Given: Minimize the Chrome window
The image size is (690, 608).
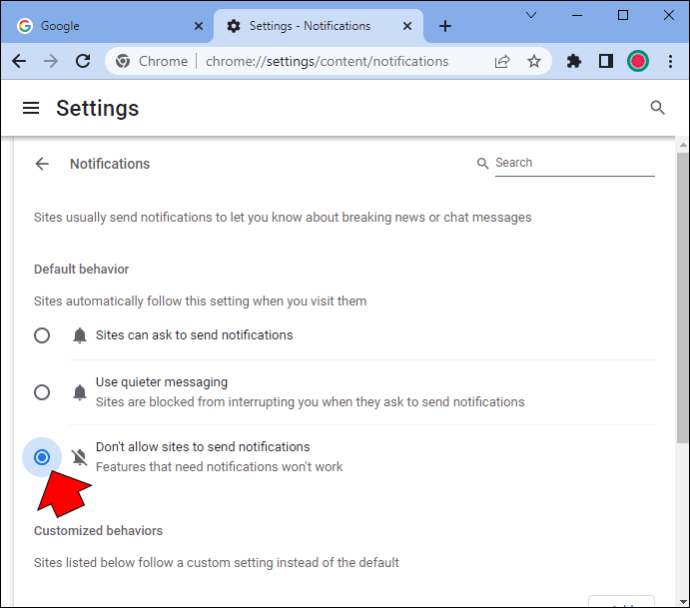Looking at the screenshot, I should tap(577, 15).
